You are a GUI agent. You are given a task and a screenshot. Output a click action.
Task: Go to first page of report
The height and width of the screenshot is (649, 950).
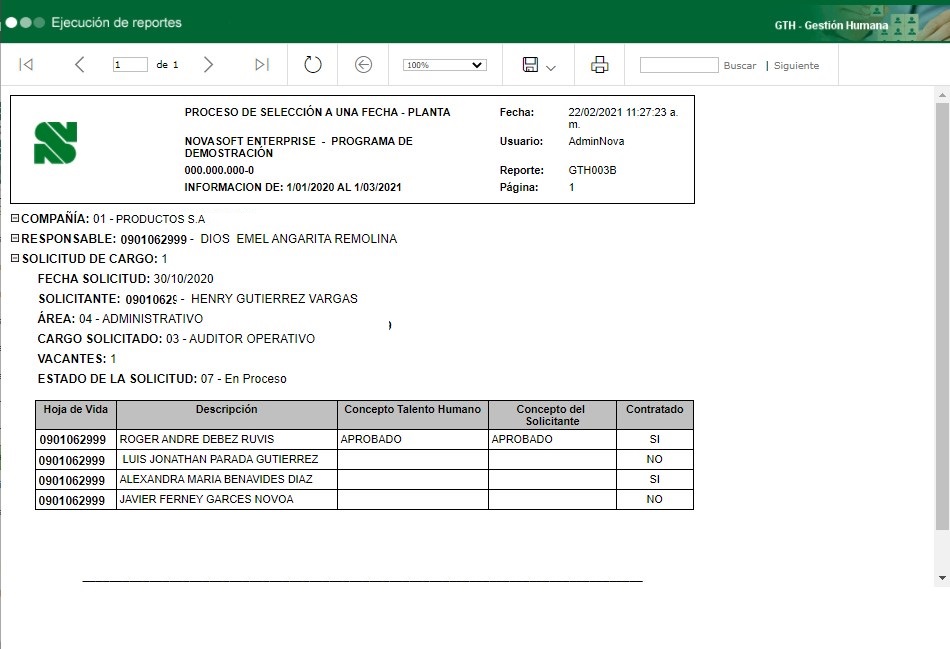tap(27, 65)
